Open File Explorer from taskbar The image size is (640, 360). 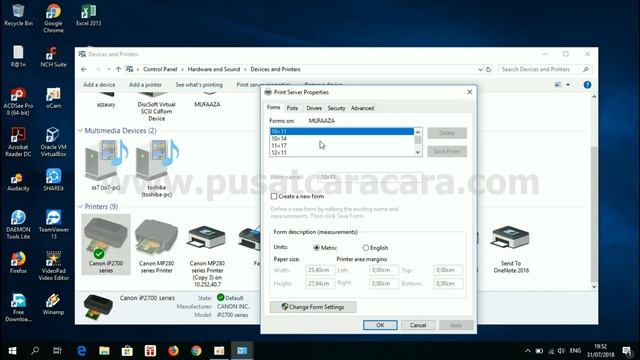(104, 351)
